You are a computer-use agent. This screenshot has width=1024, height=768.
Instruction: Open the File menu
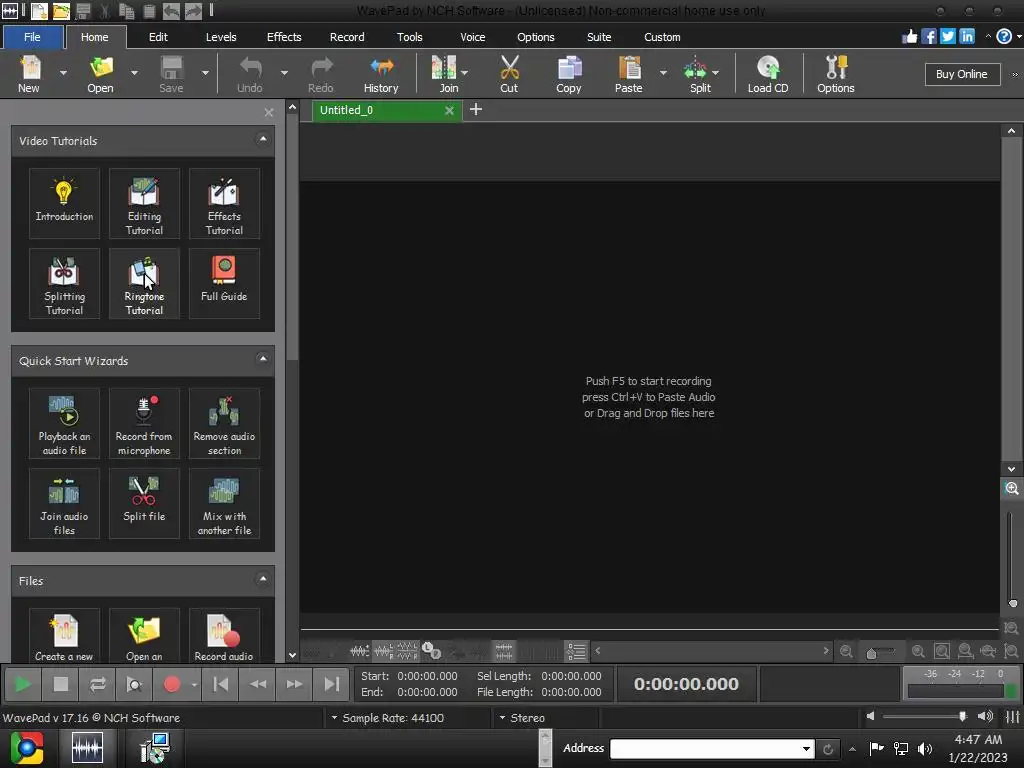pyautogui.click(x=33, y=37)
